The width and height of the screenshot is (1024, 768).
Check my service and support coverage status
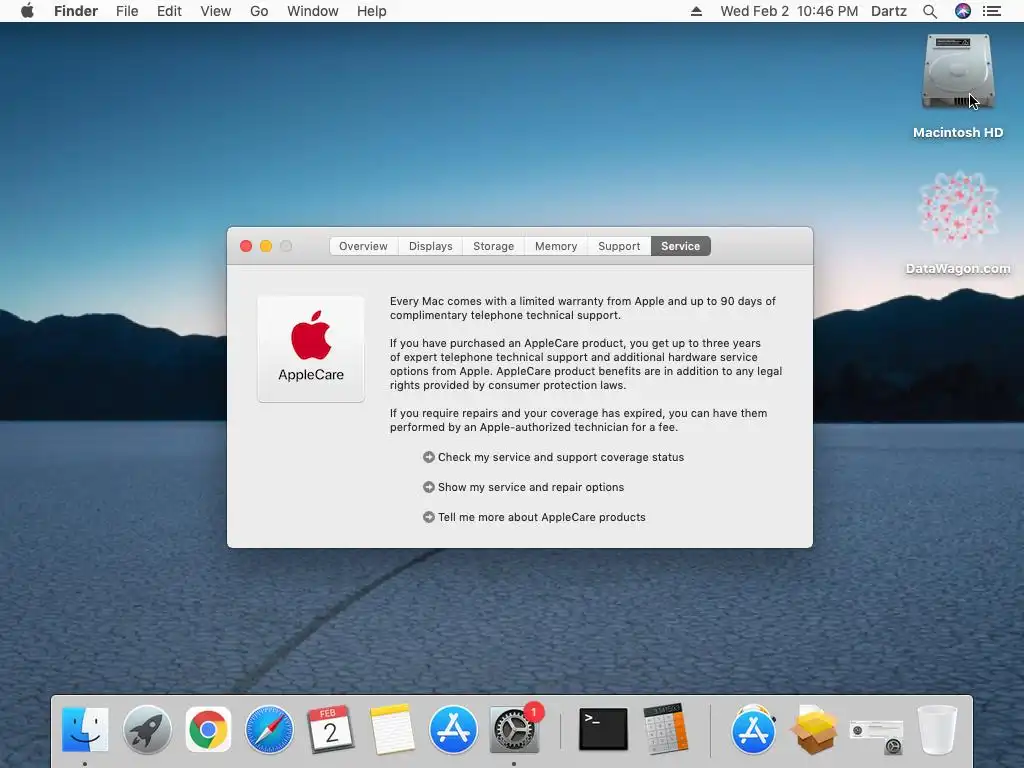[x=553, y=457]
